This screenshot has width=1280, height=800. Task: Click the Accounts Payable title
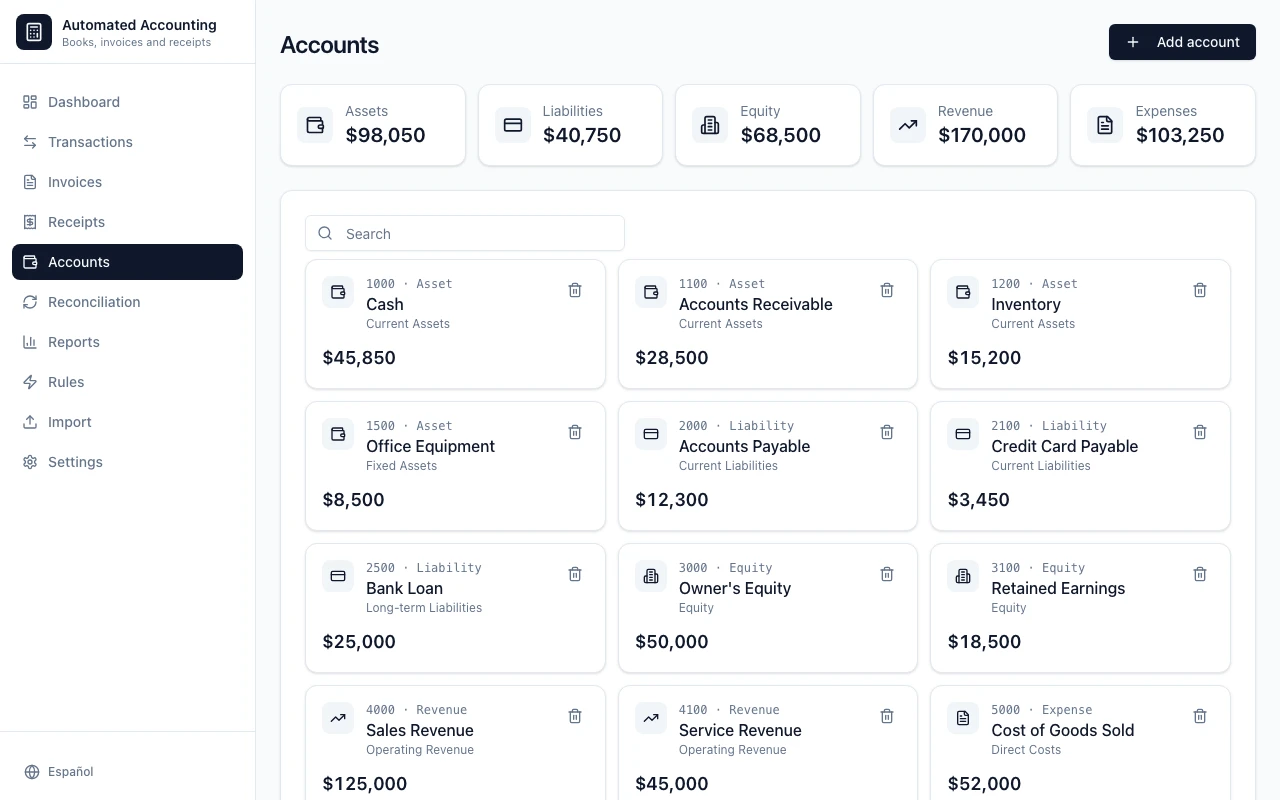click(x=744, y=446)
